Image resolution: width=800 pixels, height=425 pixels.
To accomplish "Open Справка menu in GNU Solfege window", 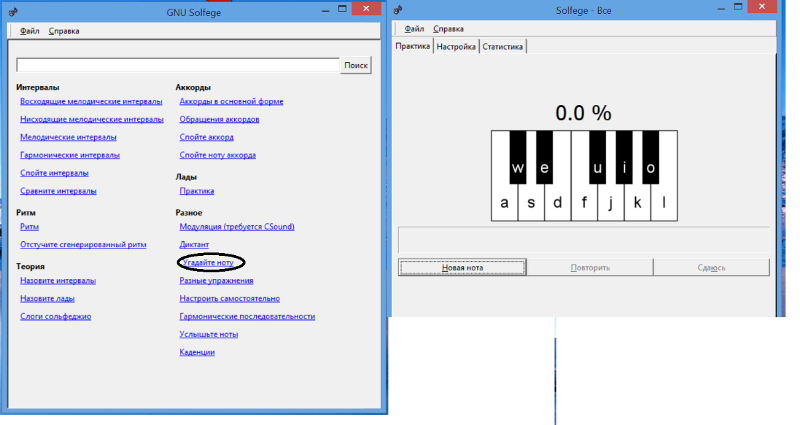I will point(64,31).
